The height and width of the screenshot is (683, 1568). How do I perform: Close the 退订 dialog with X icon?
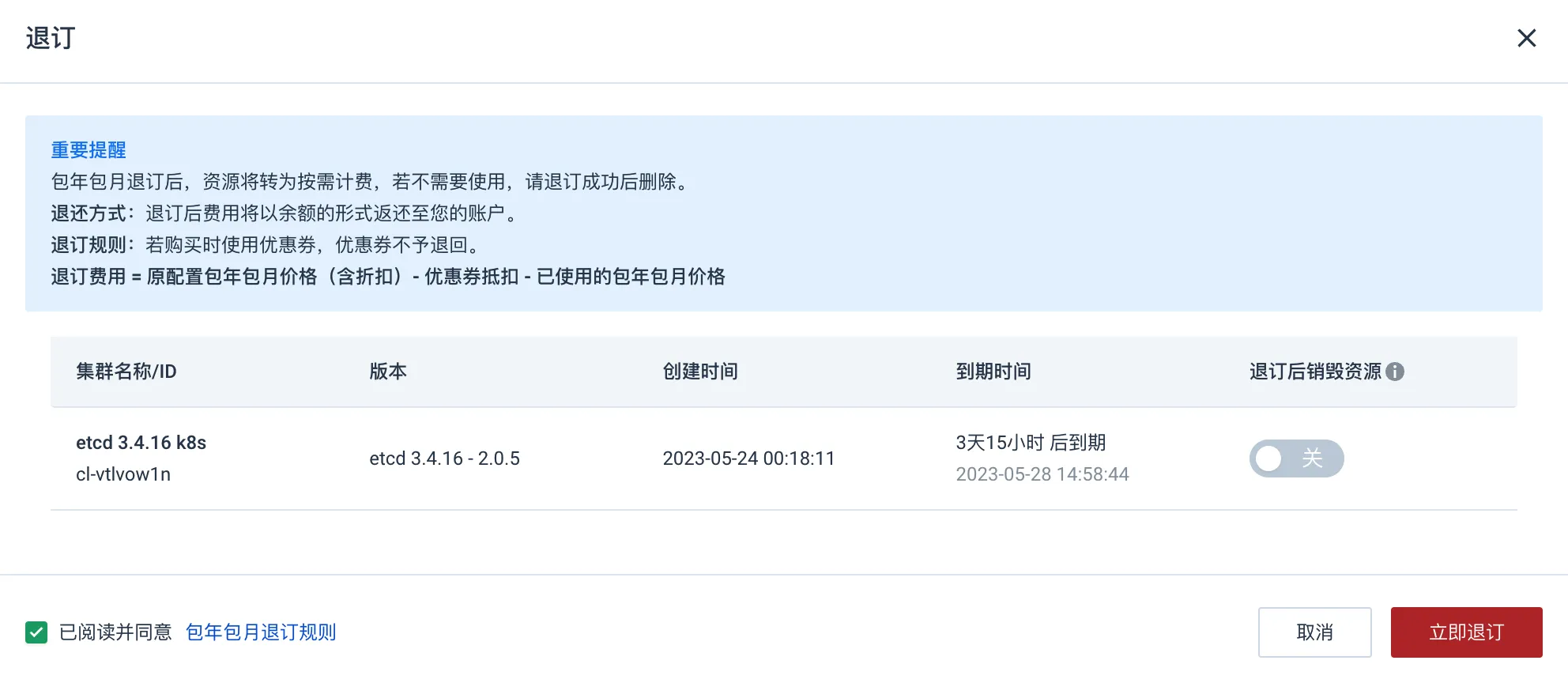1526,38
